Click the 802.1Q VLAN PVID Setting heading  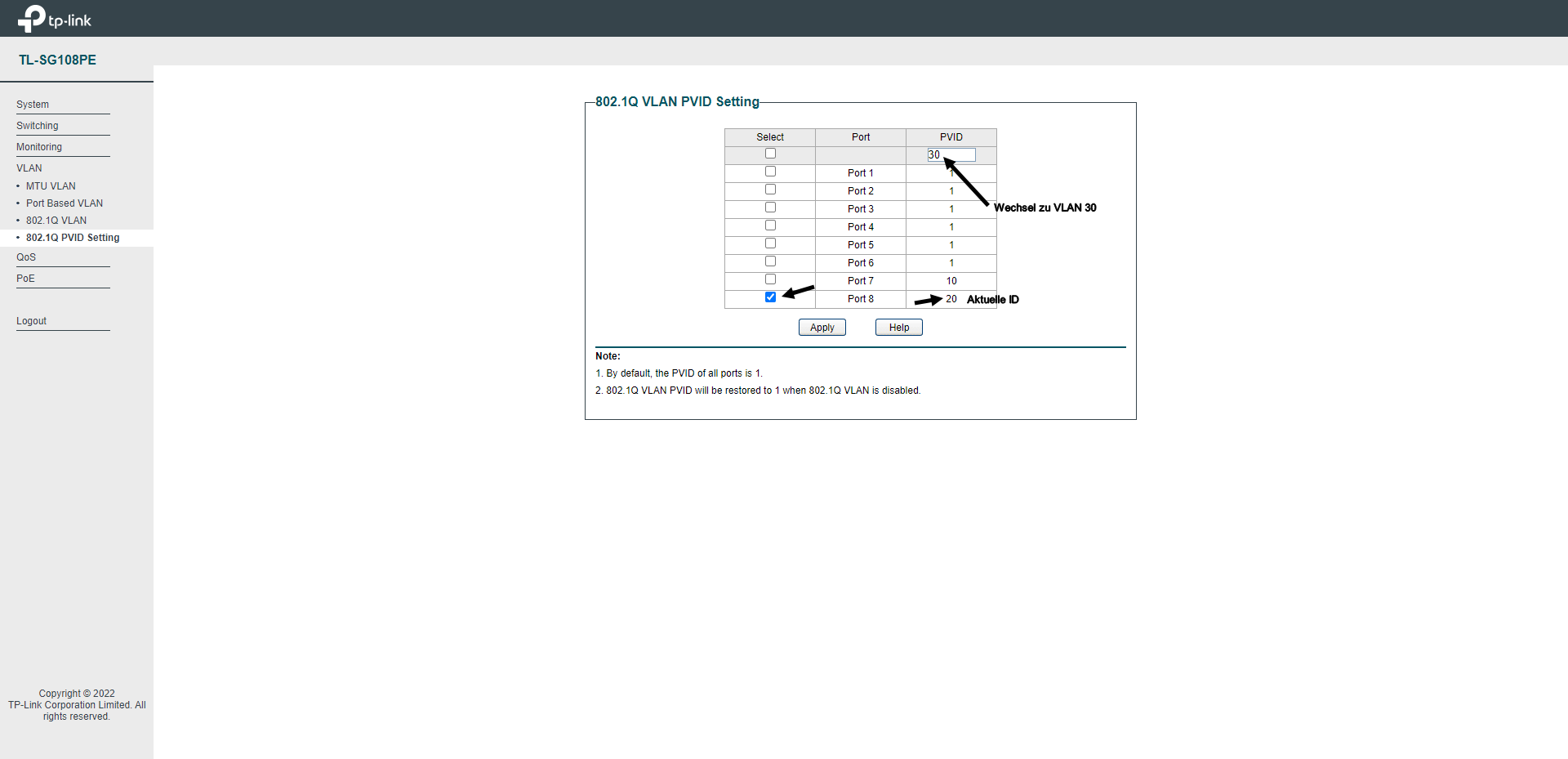coord(677,101)
